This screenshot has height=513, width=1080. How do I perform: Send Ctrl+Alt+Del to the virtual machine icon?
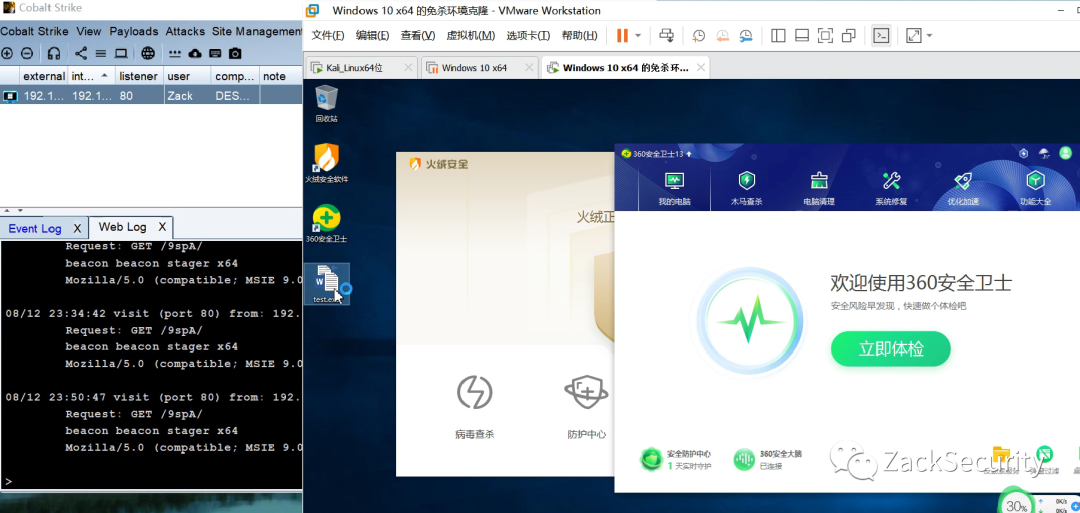pos(666,36)
